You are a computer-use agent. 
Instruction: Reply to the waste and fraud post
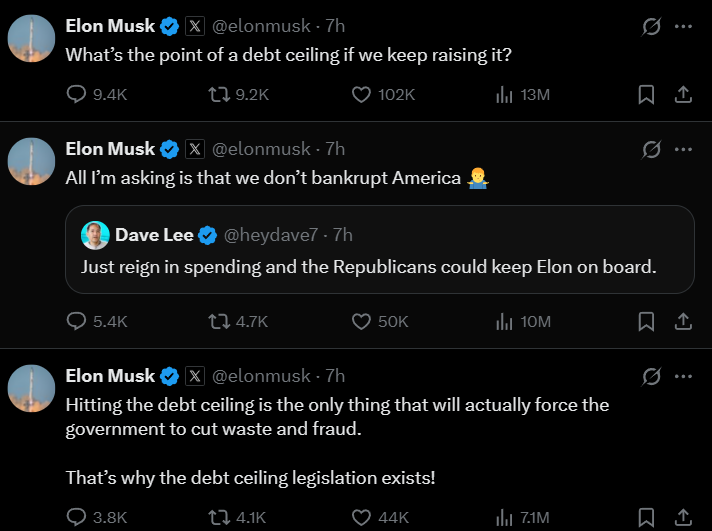78,517
